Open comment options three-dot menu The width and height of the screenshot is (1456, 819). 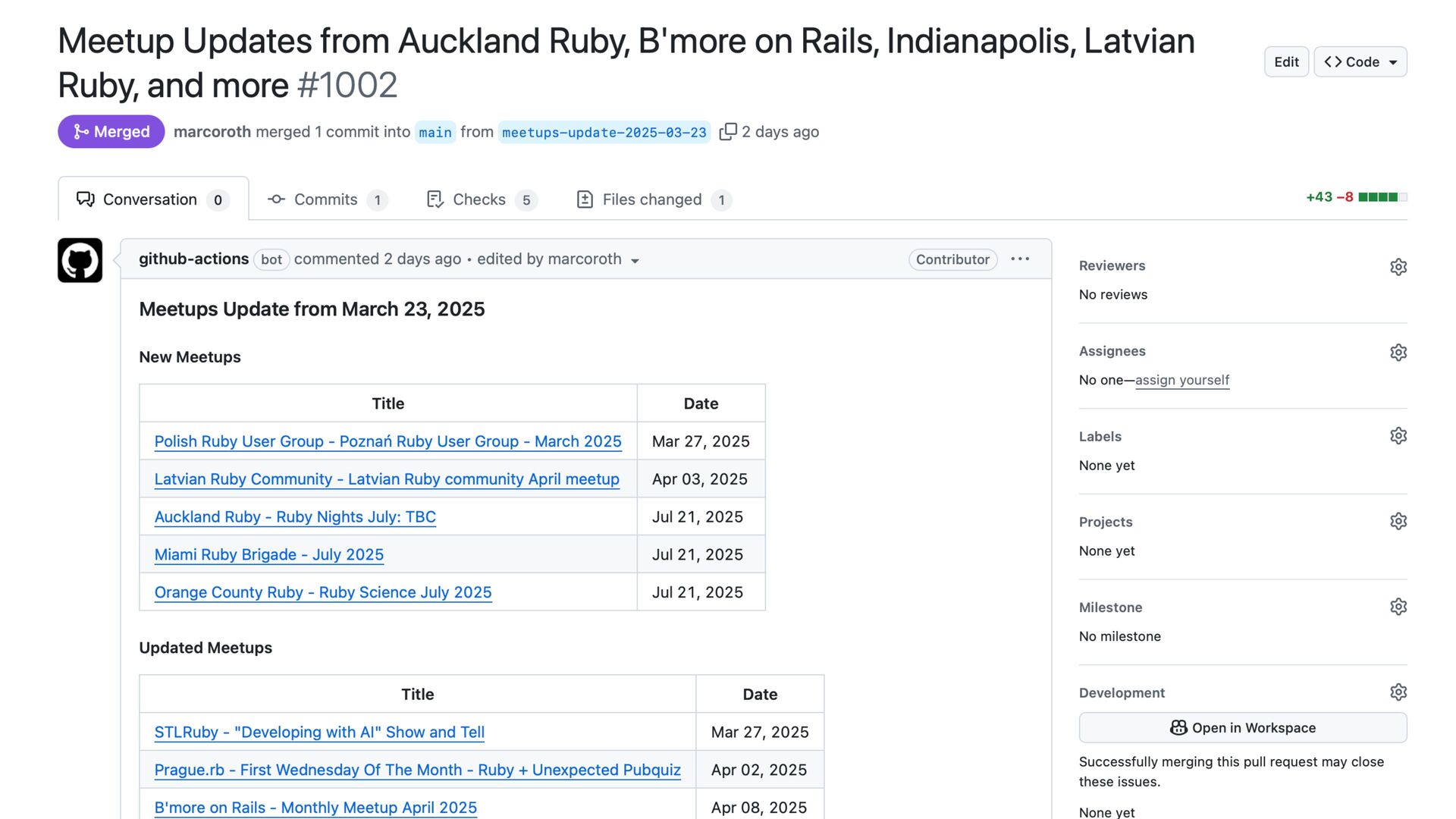1020,259
